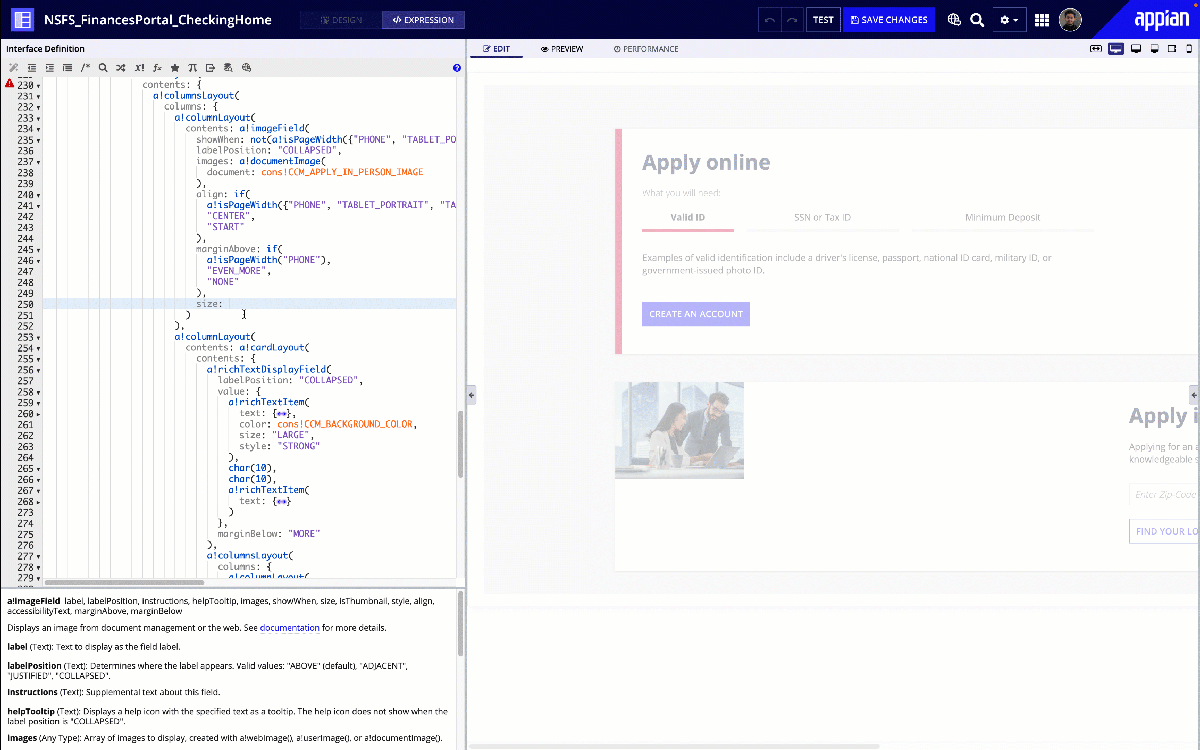
Task: Click the Save Changes button
Action: coord(889,20)
